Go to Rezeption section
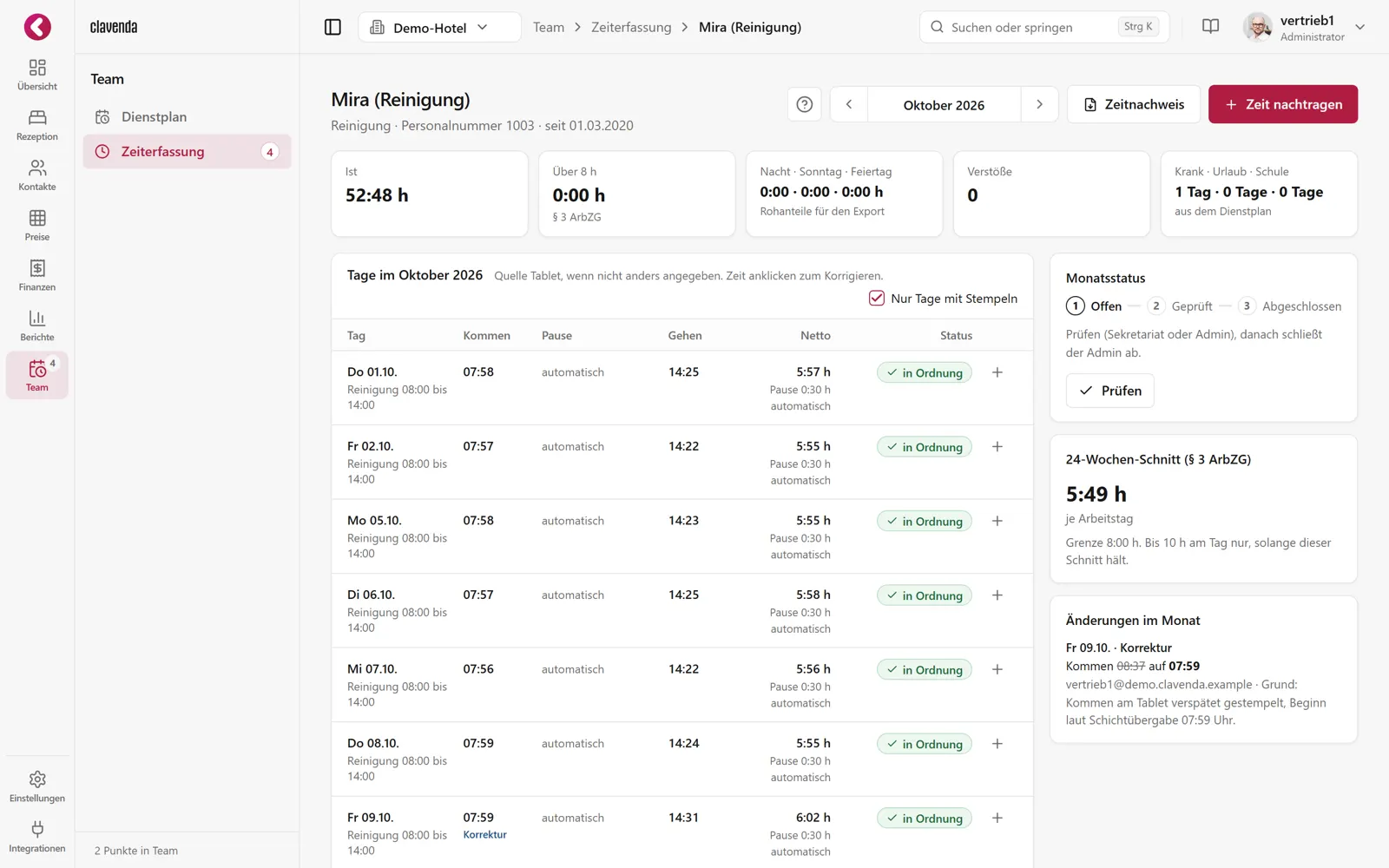Screen dimensions: 1389x868 [x=37, y=125]
